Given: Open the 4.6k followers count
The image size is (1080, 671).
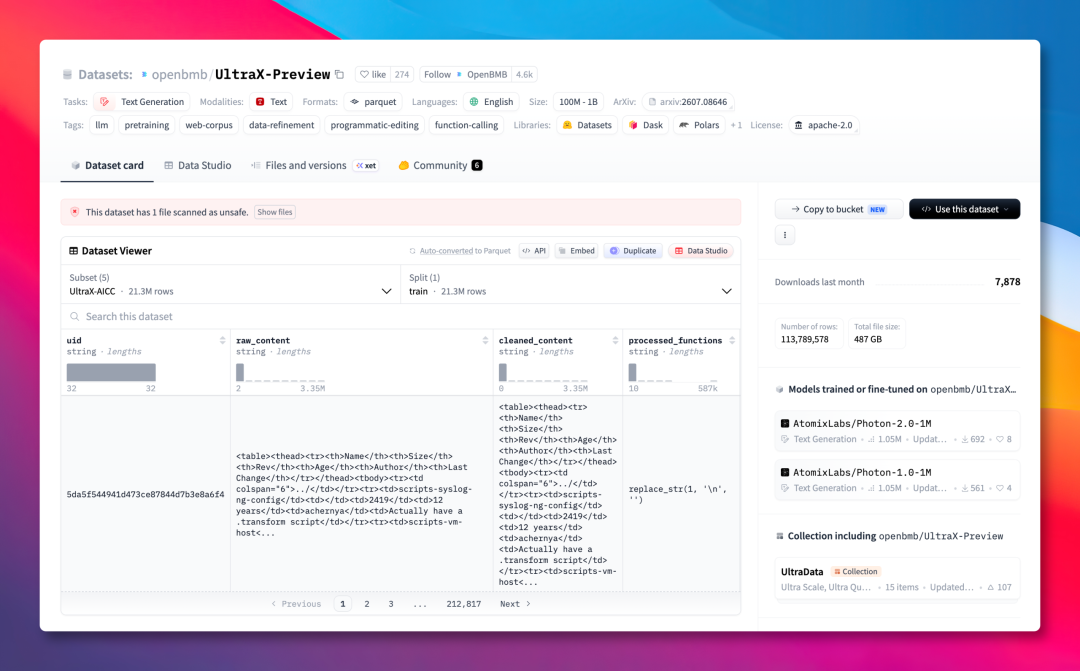Looking at the screenshot, I should (524, 74).
